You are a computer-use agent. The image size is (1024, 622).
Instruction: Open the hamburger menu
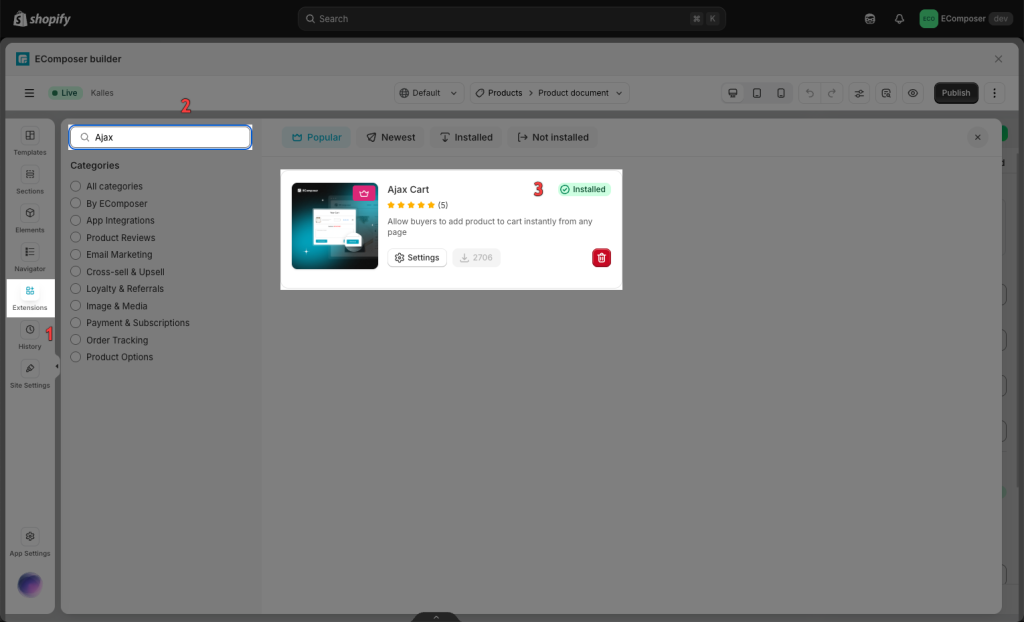pyautogui.click(x=29, y=93)
